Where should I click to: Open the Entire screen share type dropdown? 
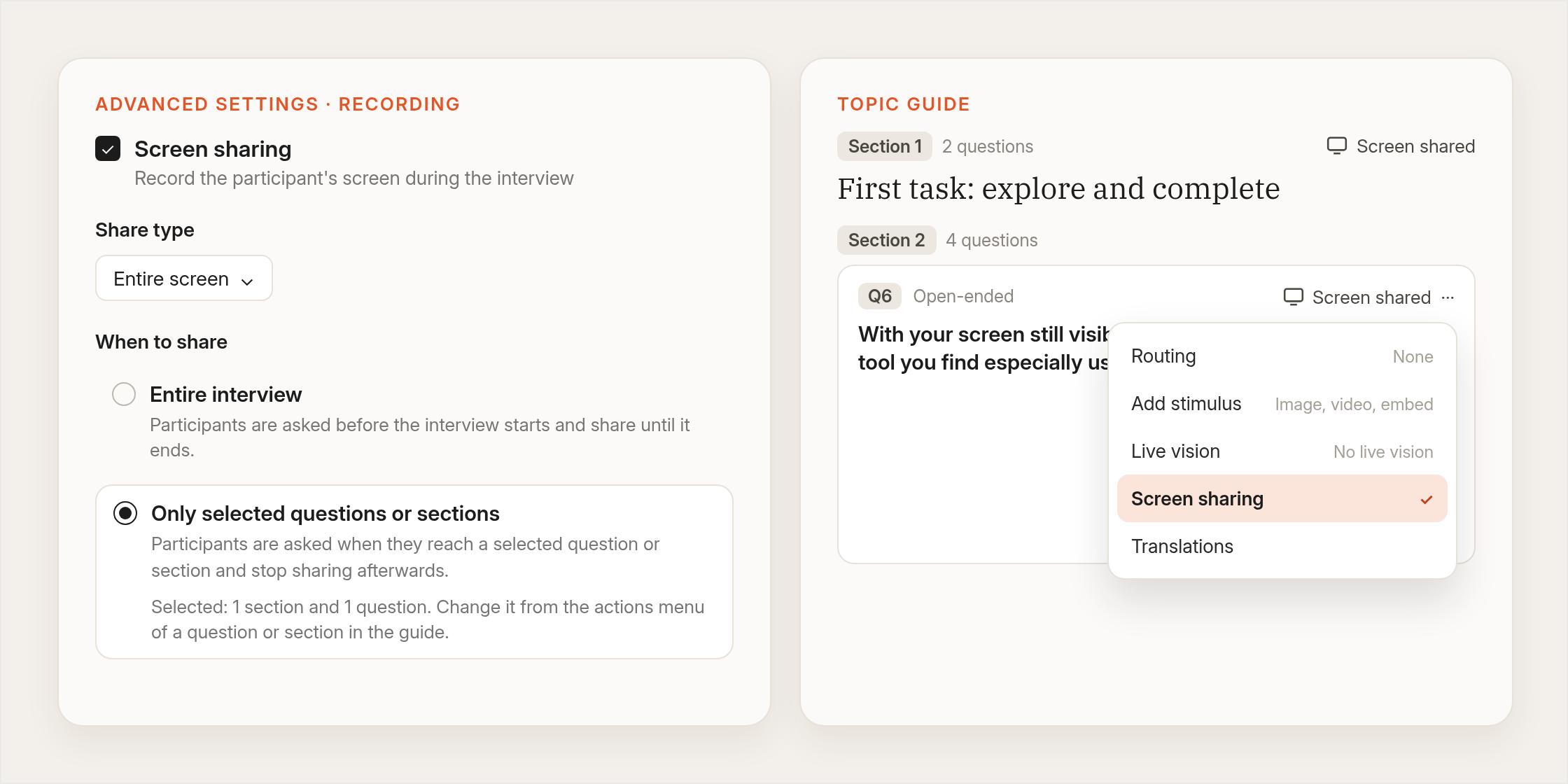tap(183, 279)
